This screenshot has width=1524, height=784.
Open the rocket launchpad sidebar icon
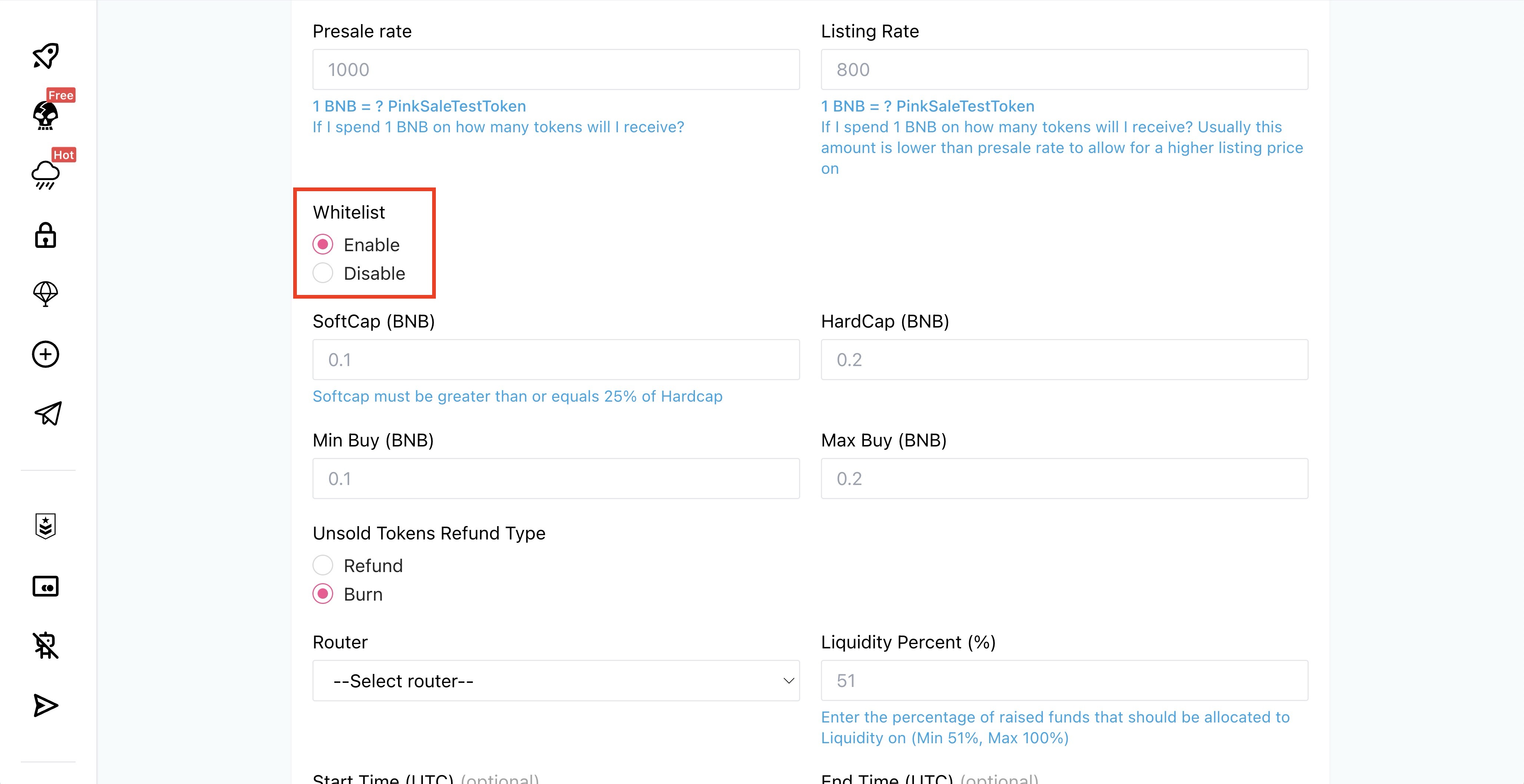[x=46, y=56]
